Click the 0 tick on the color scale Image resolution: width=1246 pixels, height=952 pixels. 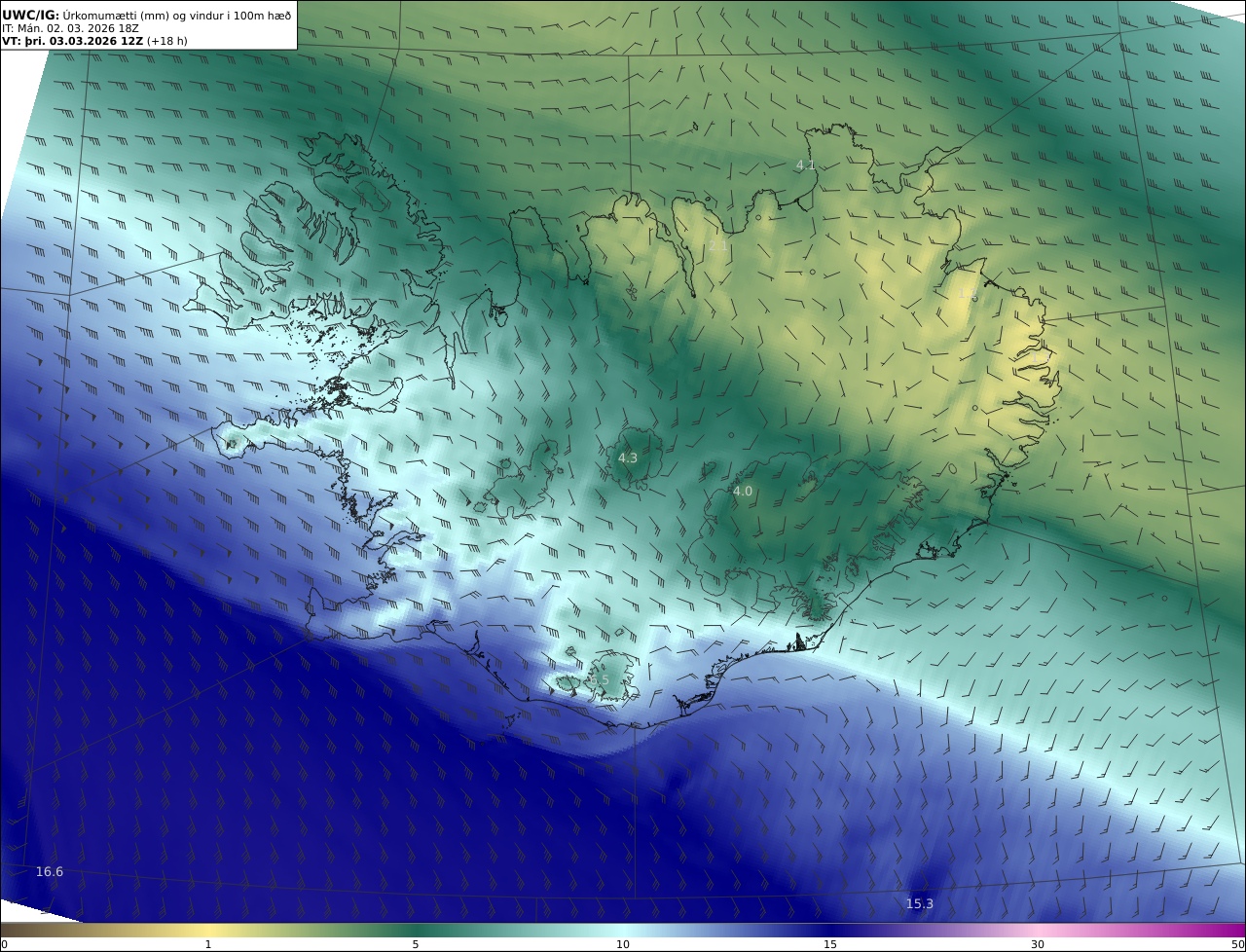point(4,944)
